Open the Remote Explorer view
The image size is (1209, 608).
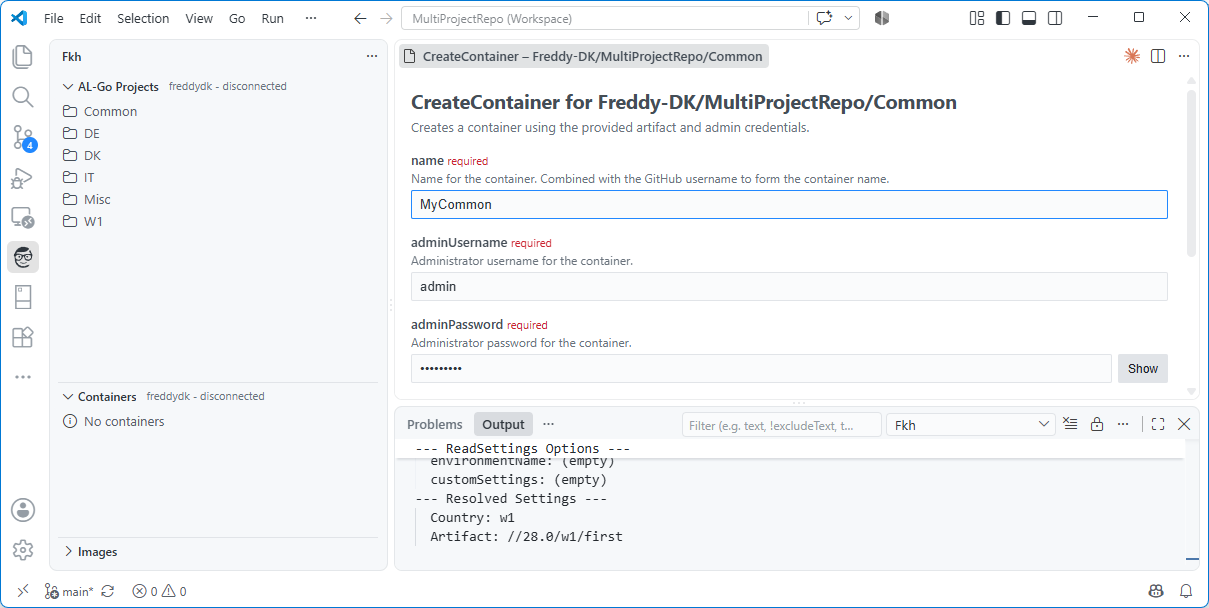pos(23,217)
